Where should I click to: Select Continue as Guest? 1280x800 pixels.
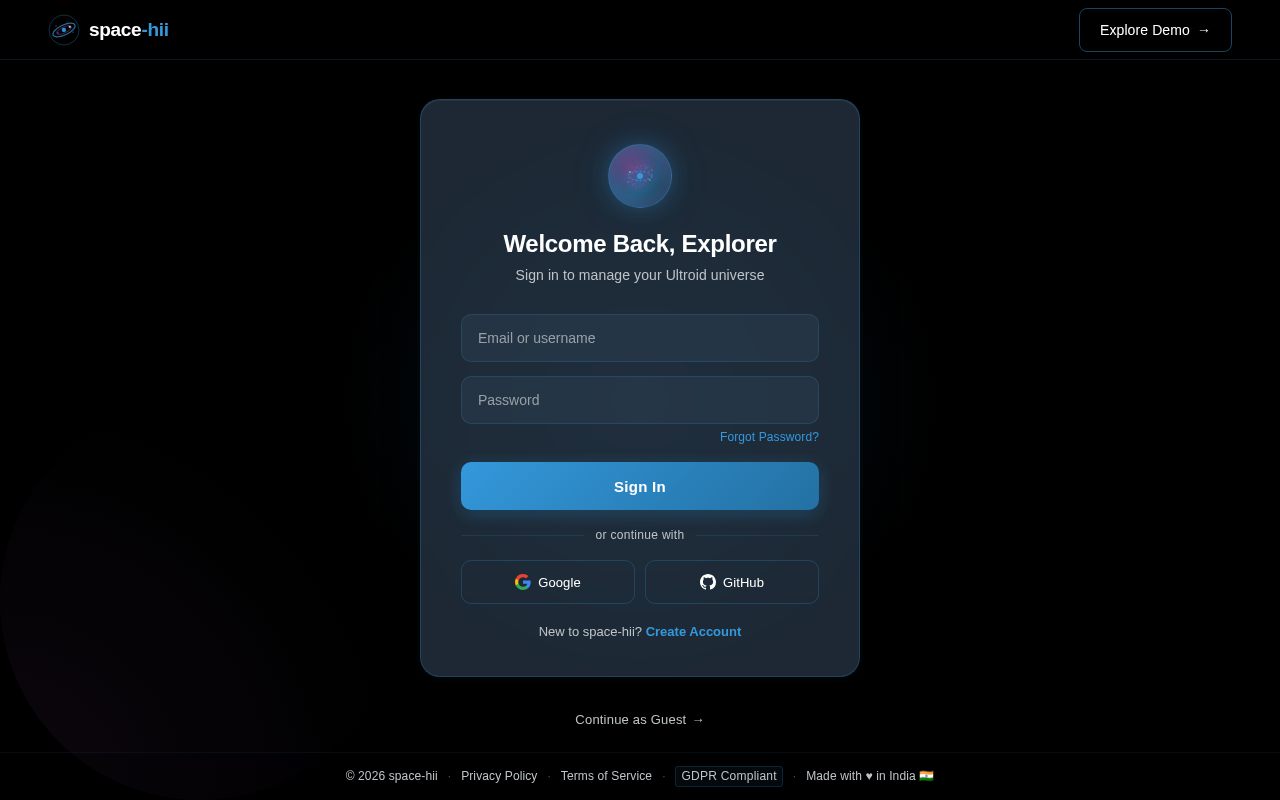click(x=640, y=720)
